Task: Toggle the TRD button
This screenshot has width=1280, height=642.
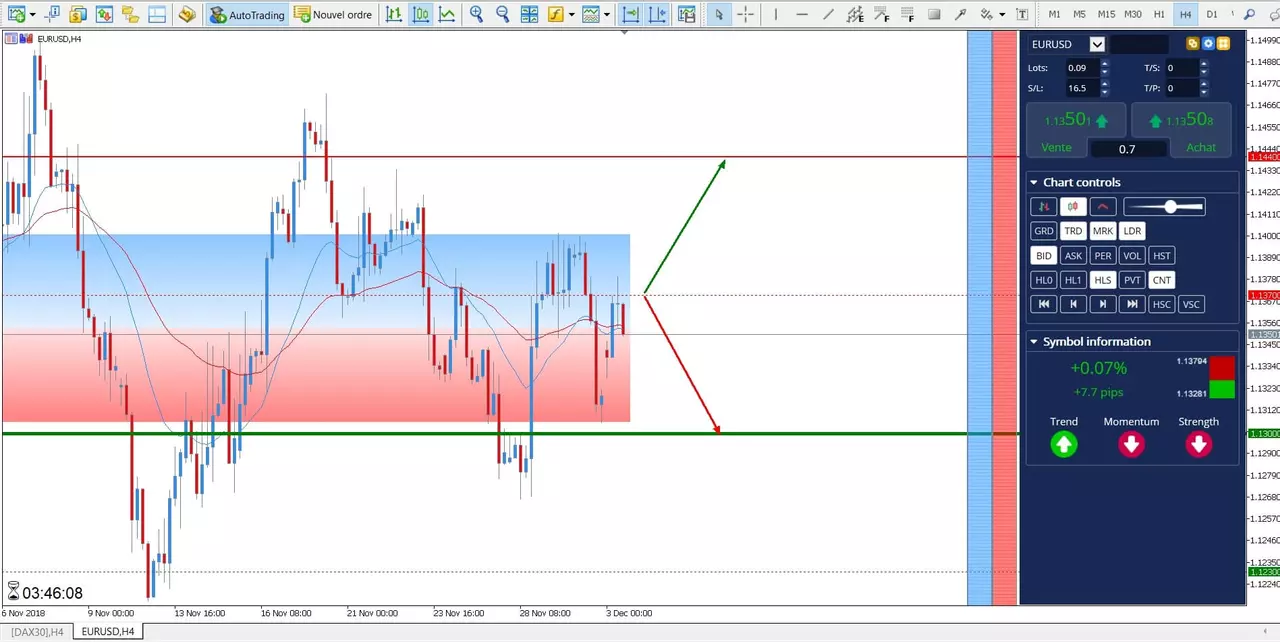Action: pyautogui.click(x=1073, y=231)
